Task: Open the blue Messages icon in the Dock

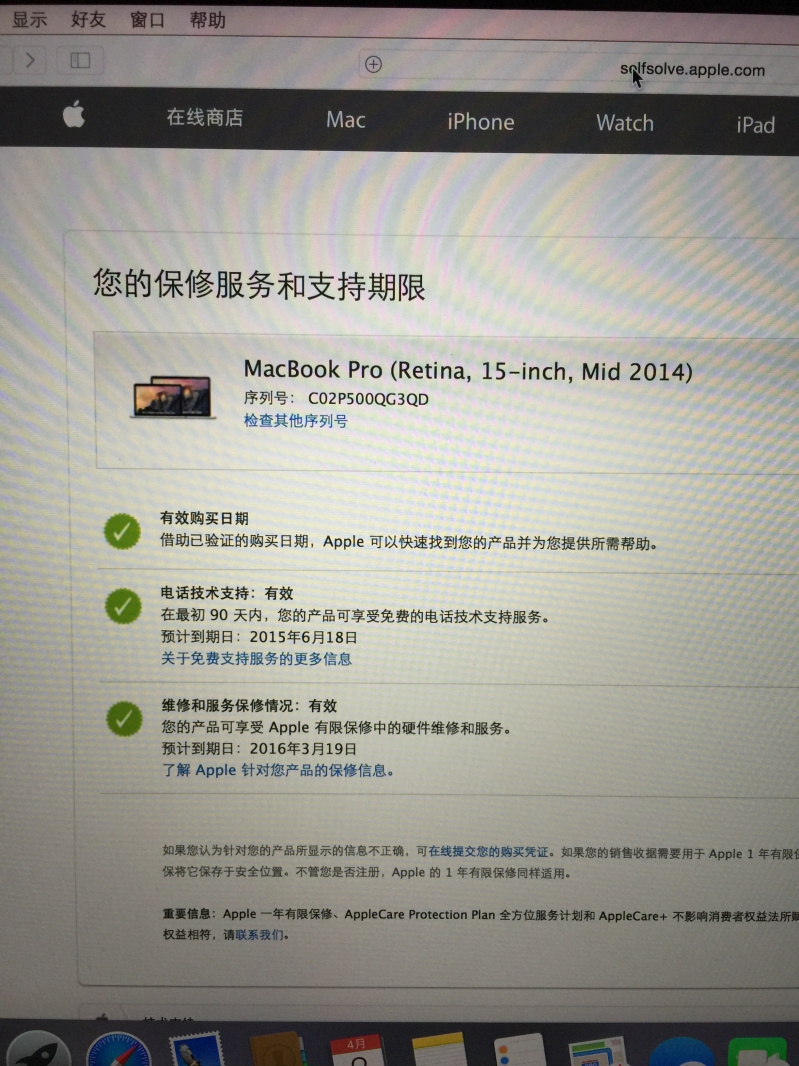Action: (682, 1051)
